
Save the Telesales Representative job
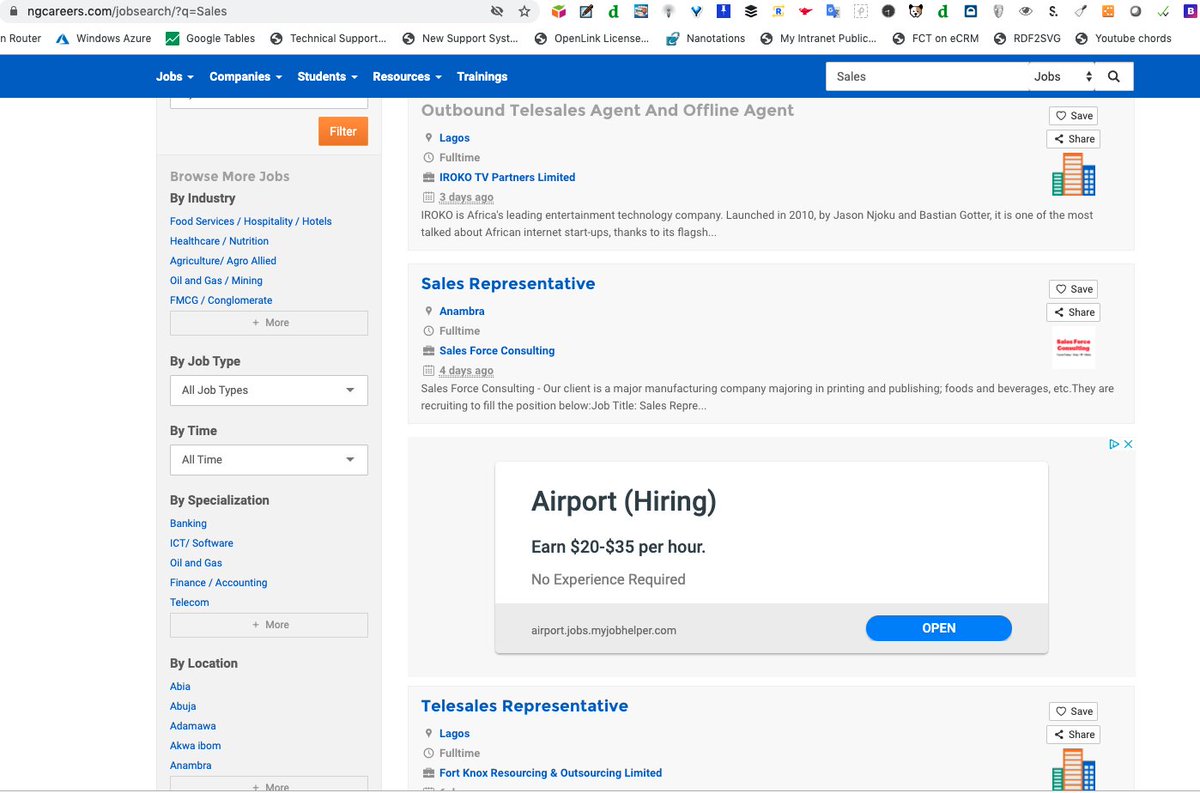(1073, 711)
